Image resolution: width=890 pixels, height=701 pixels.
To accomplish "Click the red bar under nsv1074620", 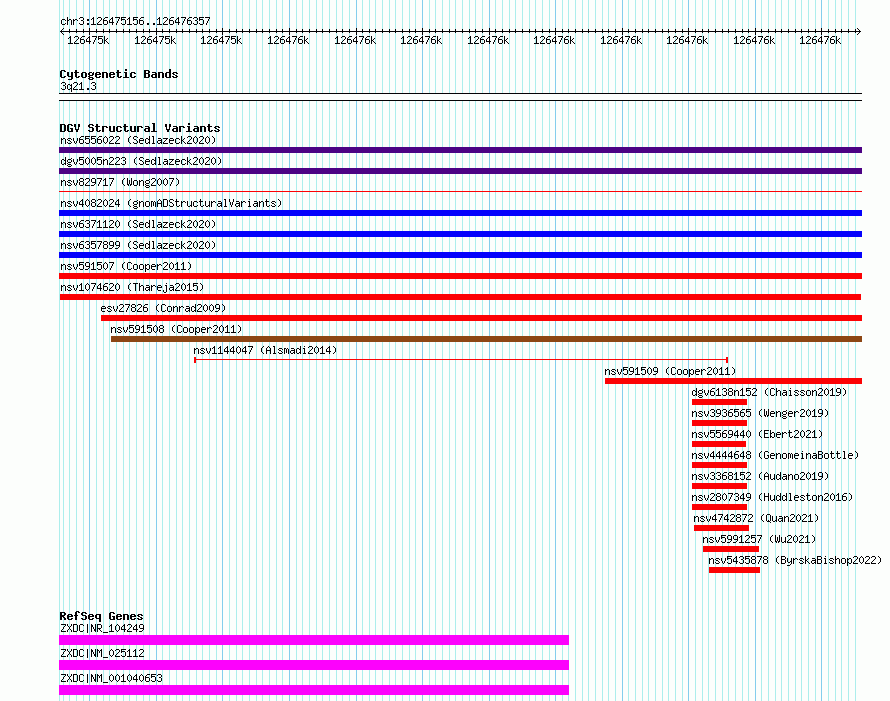I will click(460, 297).
